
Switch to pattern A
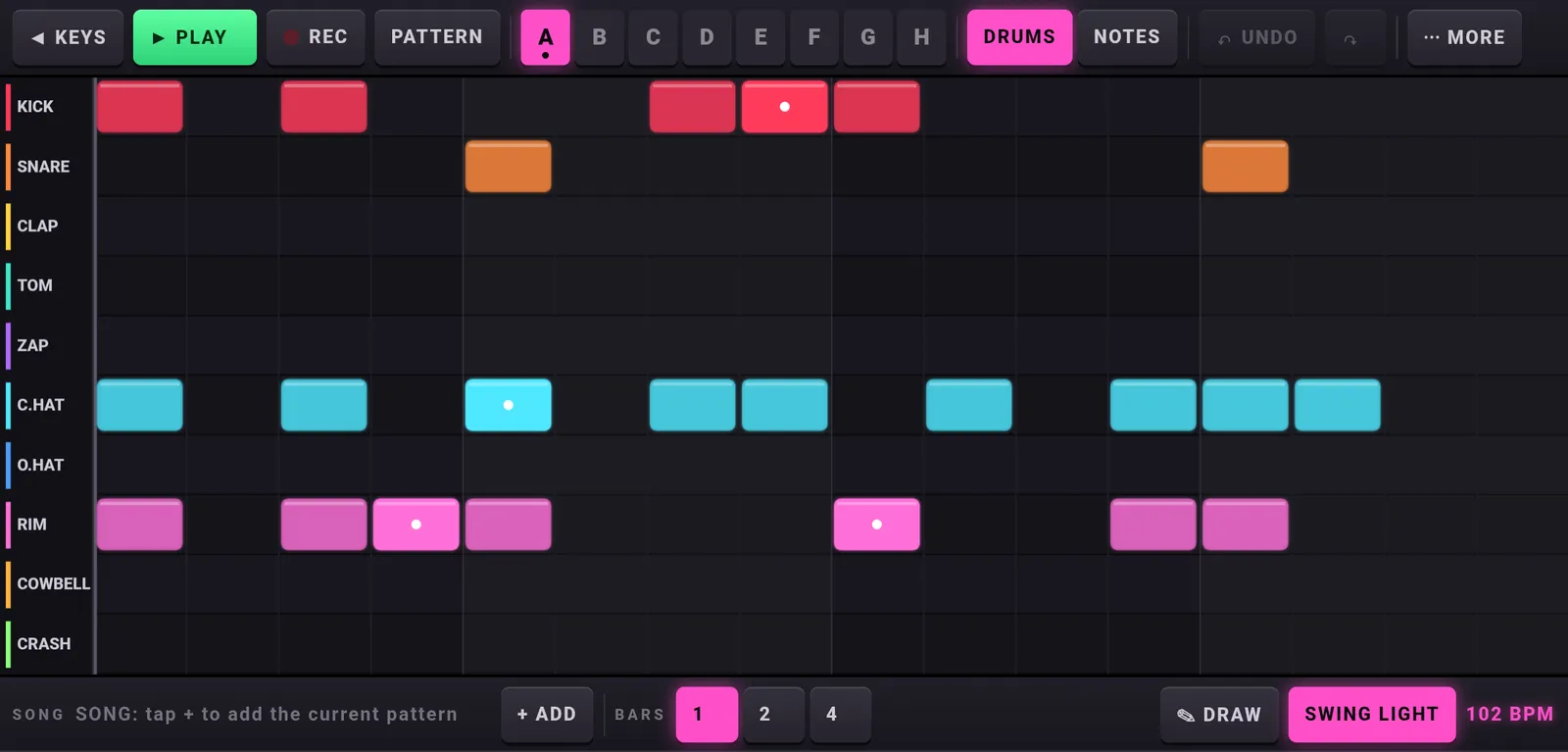click(x=546, y=37)
